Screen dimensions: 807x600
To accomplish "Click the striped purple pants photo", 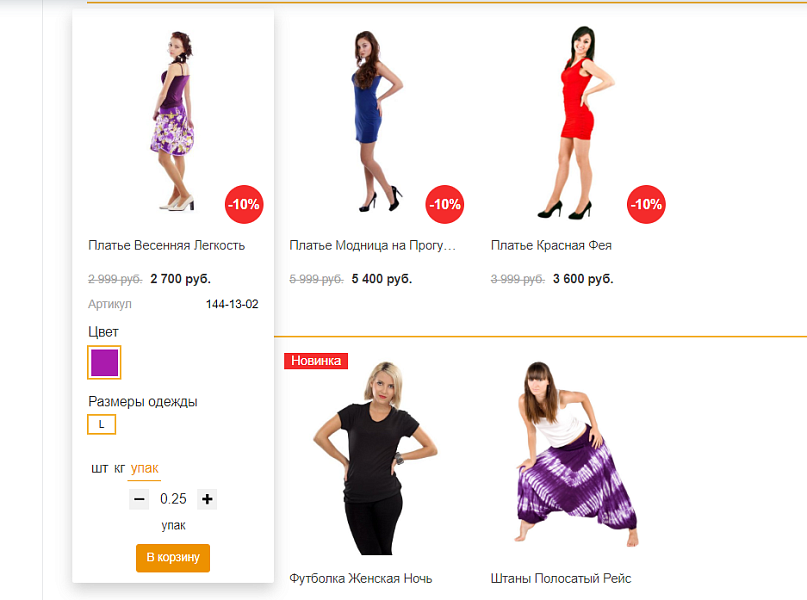I will click(577, 454).
